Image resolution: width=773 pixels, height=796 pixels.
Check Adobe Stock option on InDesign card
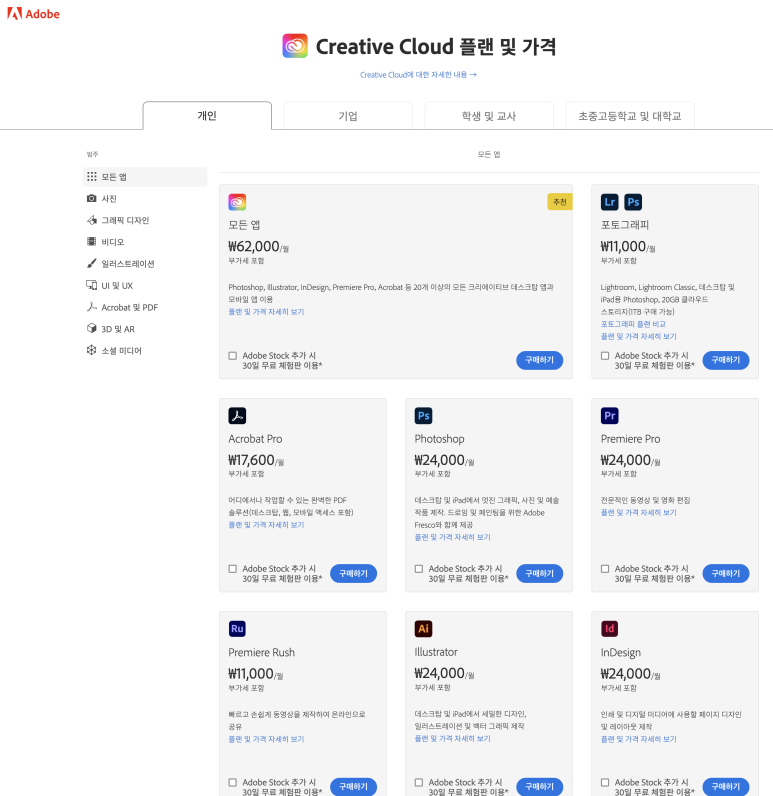tap(605, 783)
